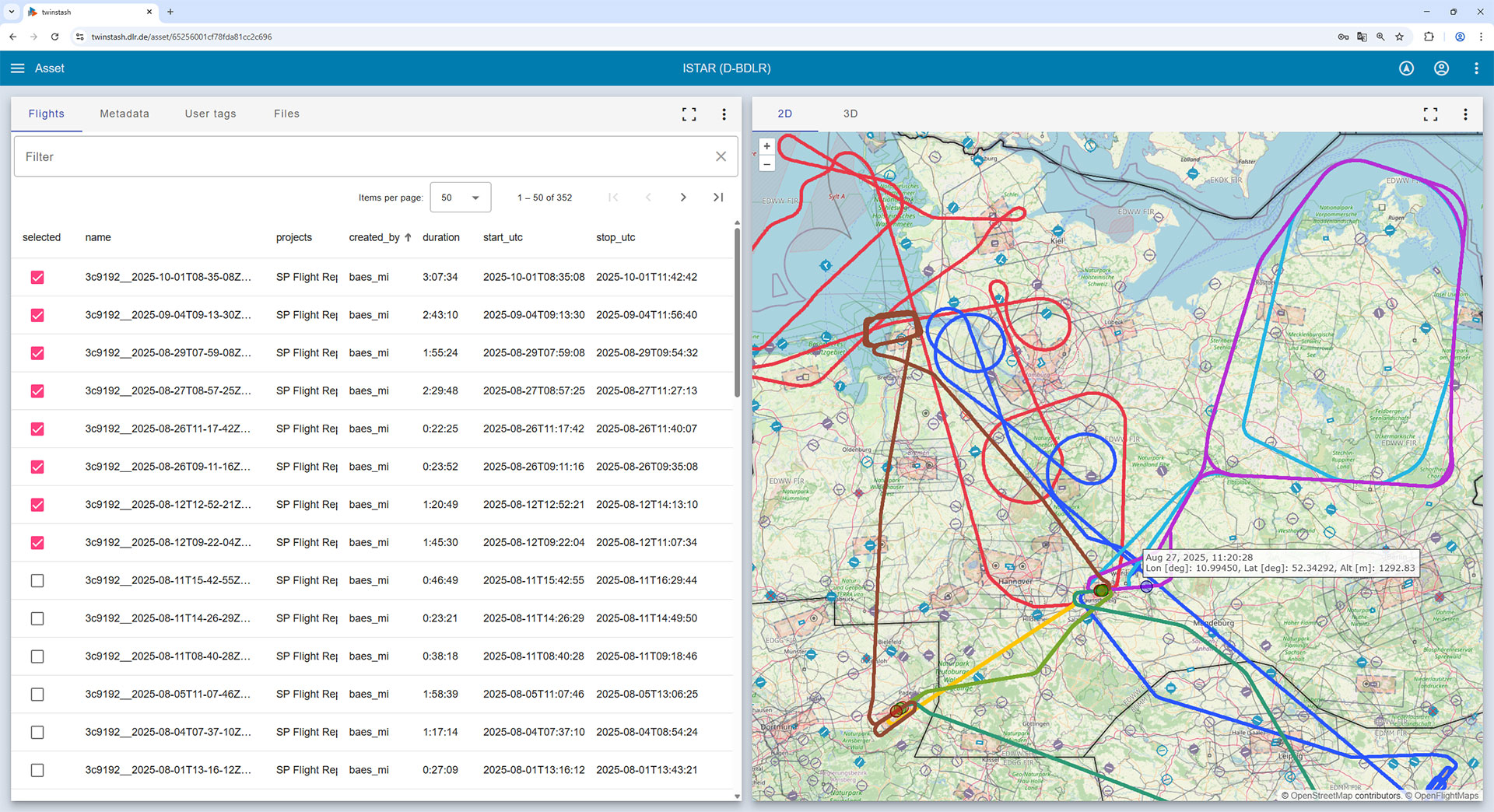Uncheck flight 2025-08-27T08-57-25Z

tap(37, 391)
